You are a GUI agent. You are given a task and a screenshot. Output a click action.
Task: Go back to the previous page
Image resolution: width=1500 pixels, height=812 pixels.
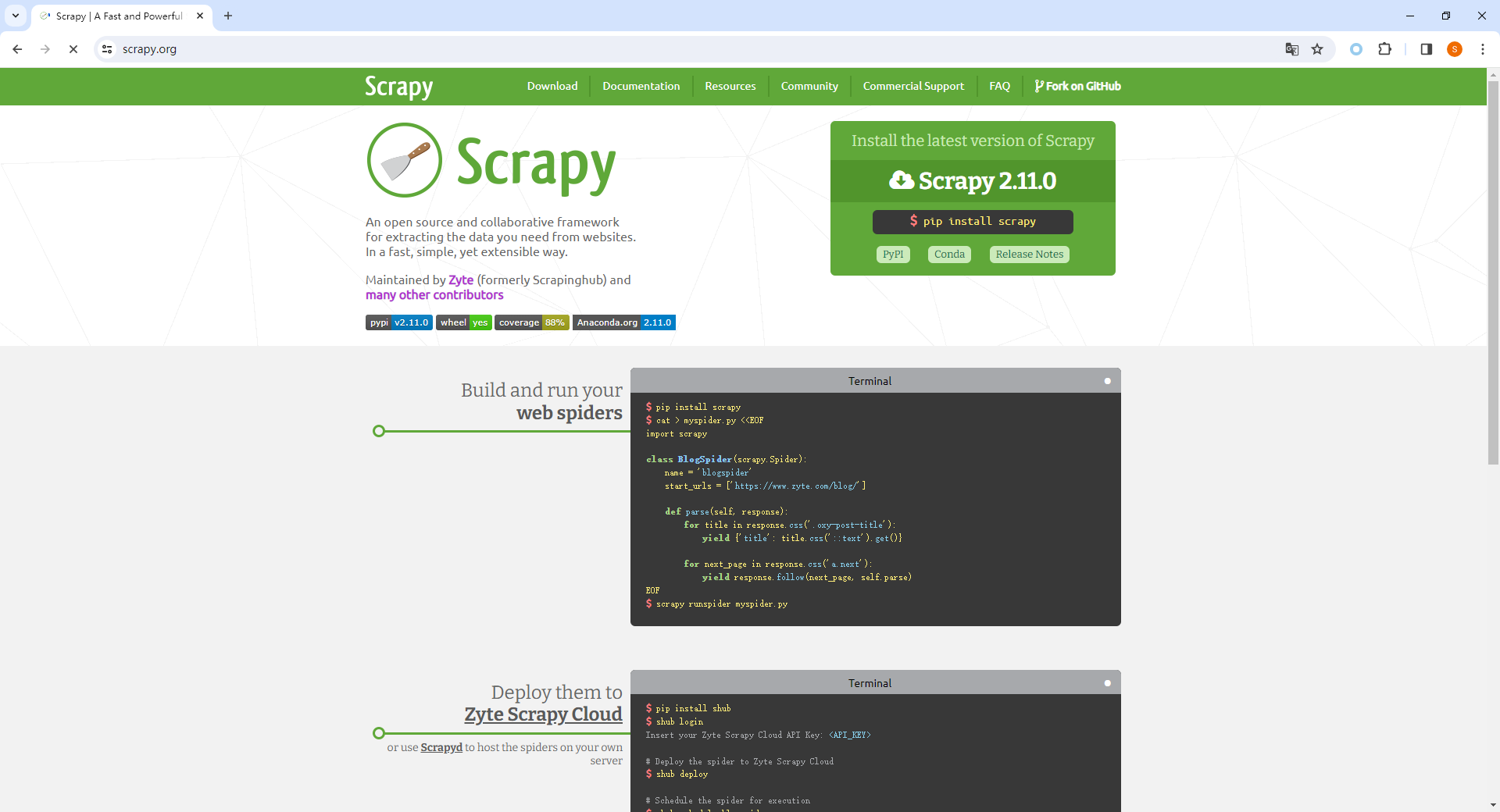pos(17,49)
